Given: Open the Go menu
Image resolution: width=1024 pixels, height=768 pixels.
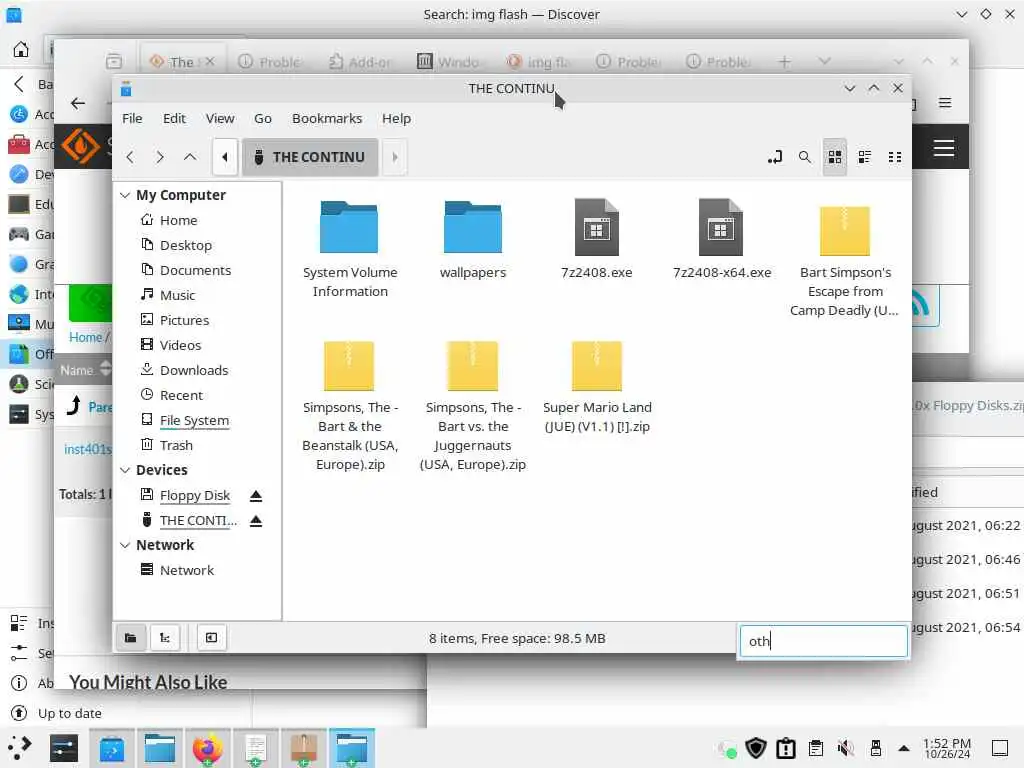Looking at the screenshot, I should (x=263, y=118).
